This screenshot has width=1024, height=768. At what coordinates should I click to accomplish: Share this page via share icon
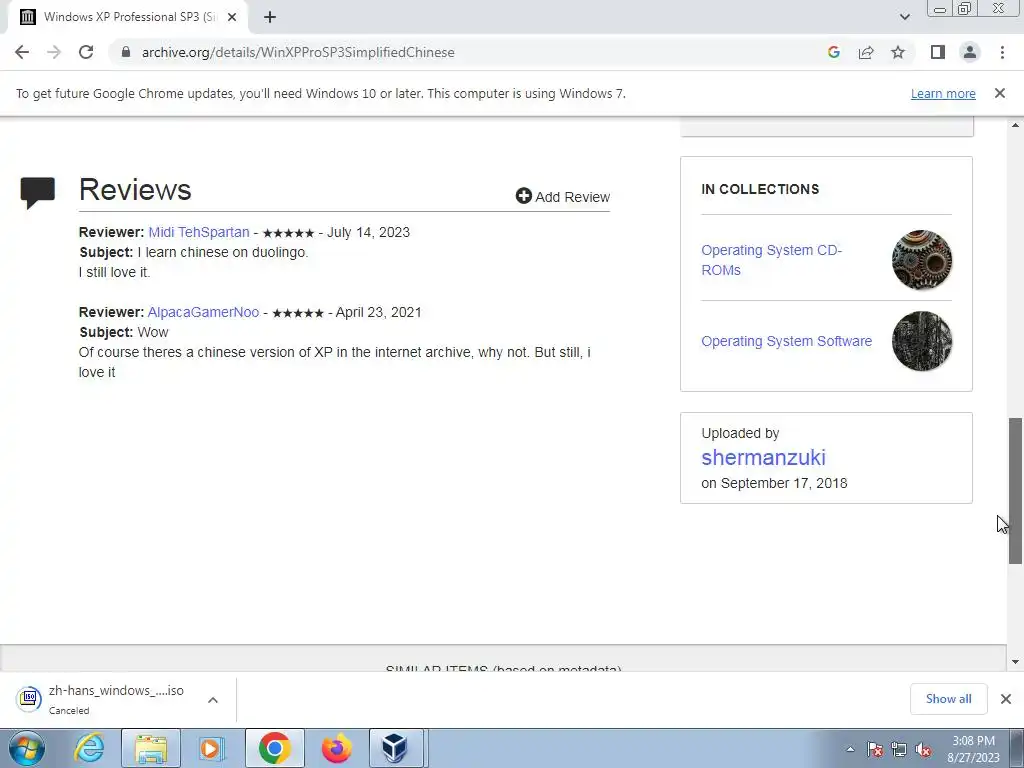click(x=866, y=52)
